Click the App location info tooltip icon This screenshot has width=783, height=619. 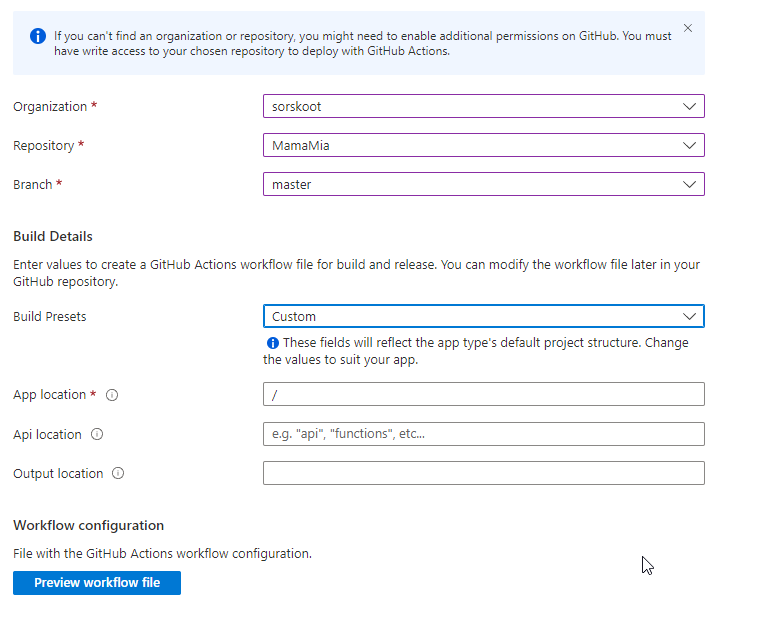coord(112,395)
